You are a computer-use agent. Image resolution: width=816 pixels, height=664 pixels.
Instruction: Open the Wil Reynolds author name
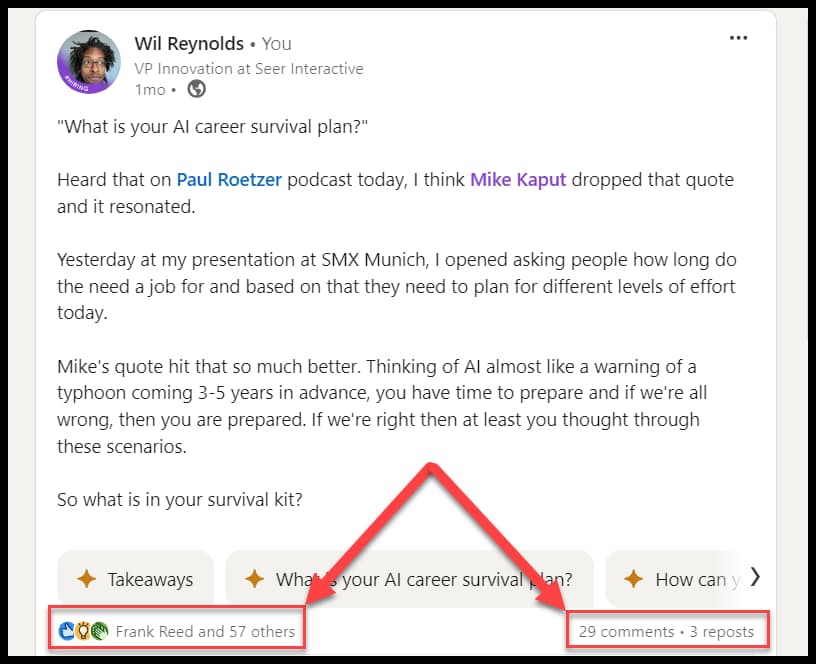click(x=189, y=44)
